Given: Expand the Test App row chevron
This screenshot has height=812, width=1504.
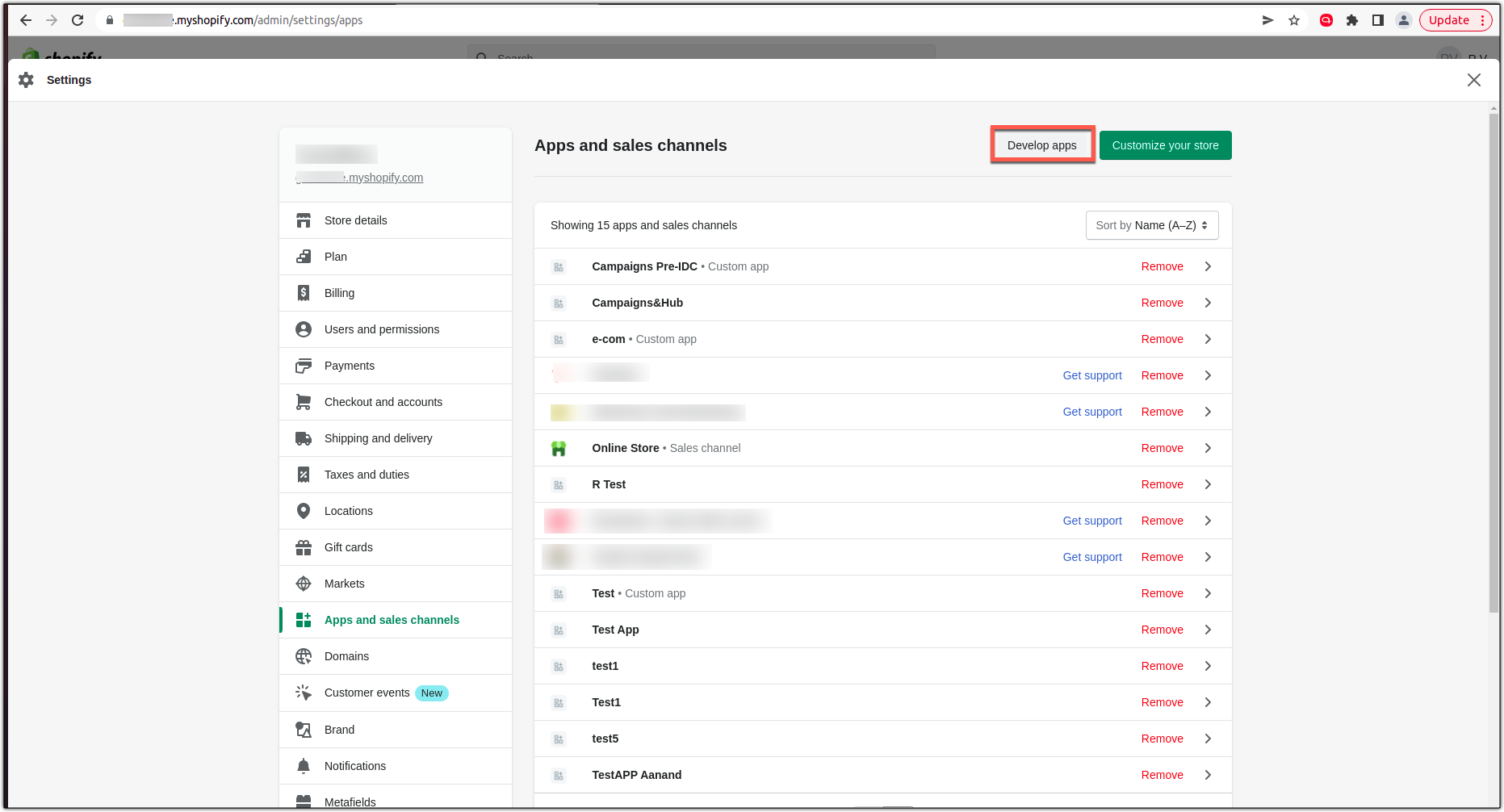Looking at the screenshot, I should pos(1208,630).
